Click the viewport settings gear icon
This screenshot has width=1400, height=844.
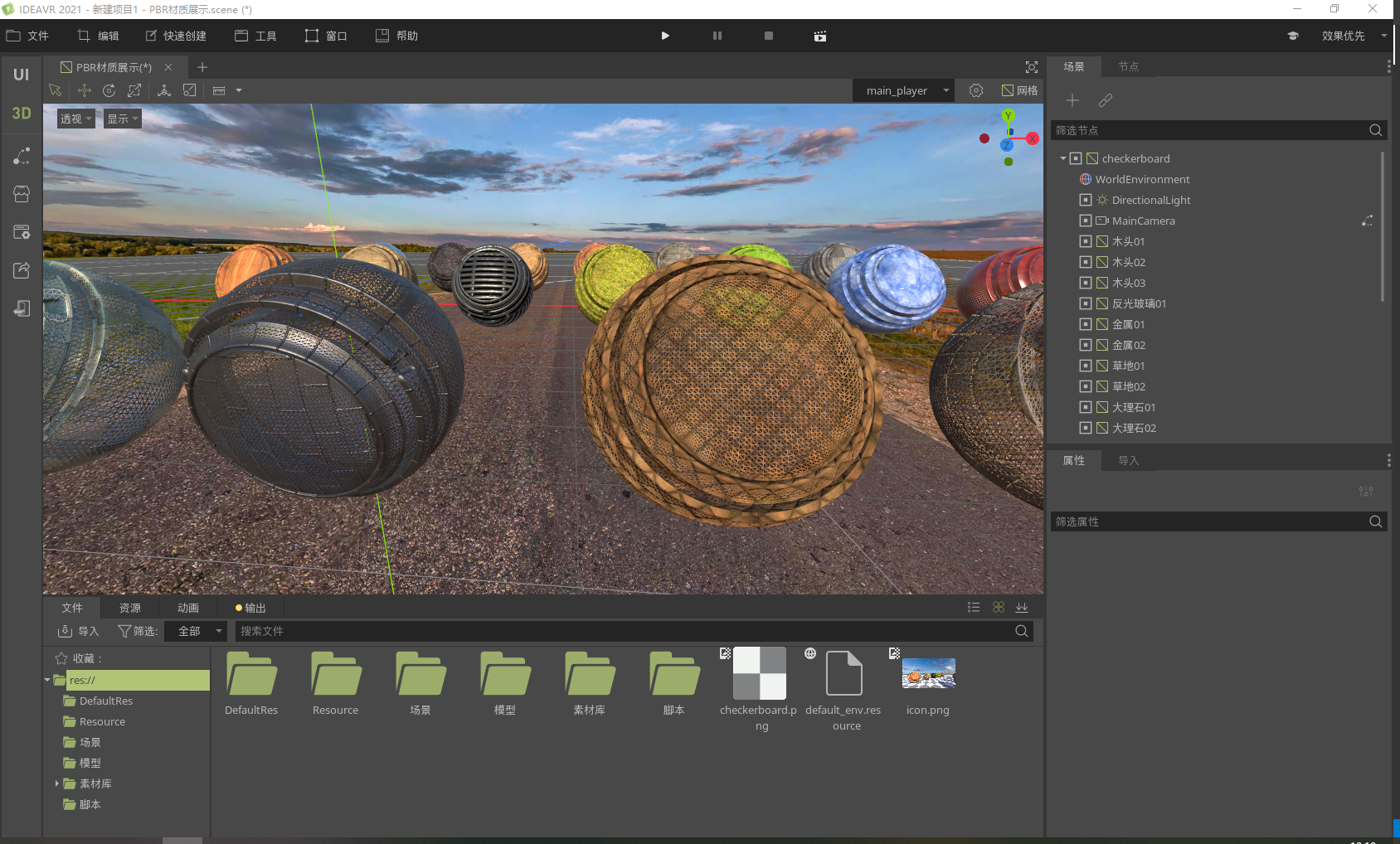point(976,90)
